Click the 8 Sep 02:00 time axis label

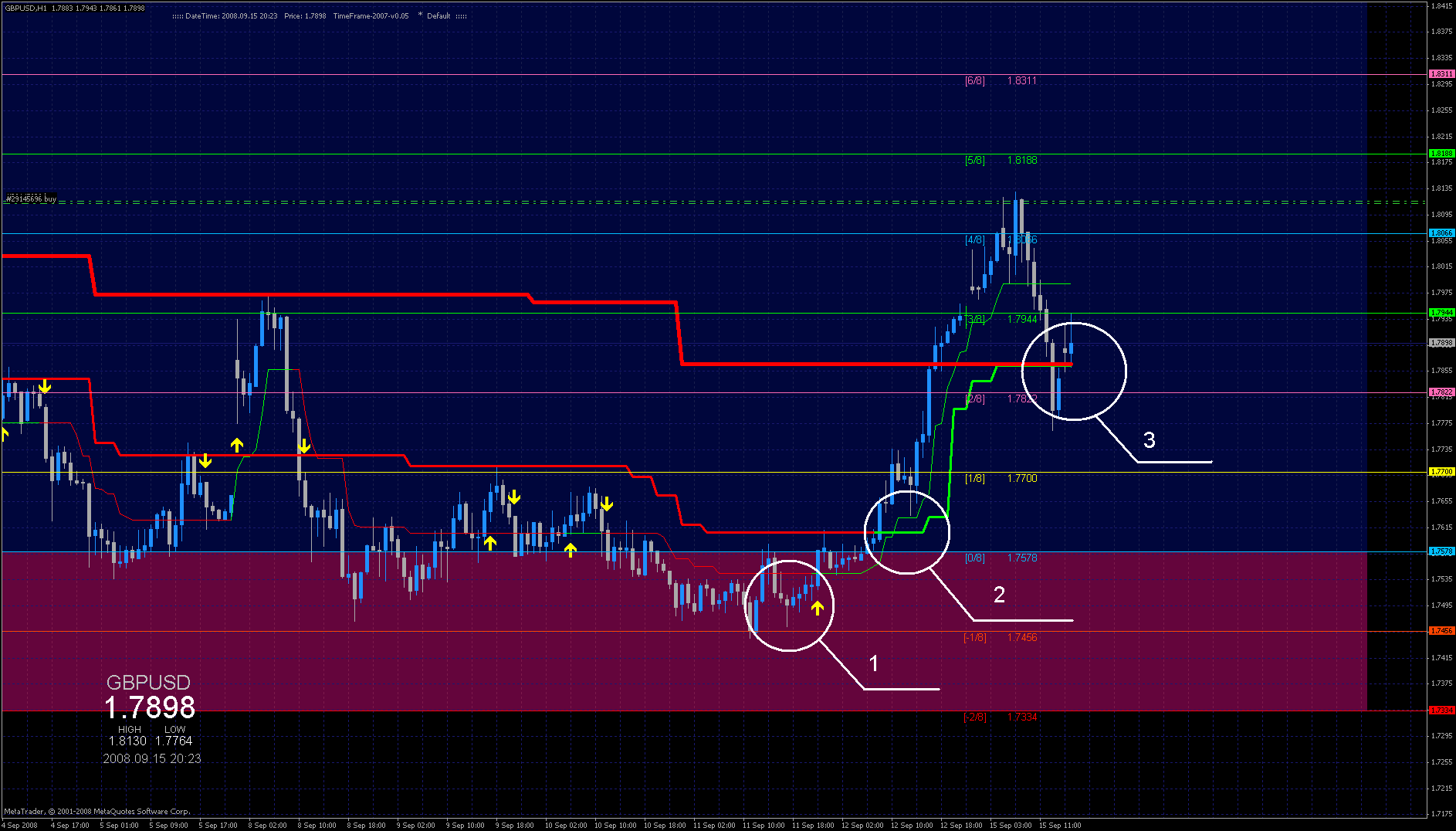click(267, 826)
